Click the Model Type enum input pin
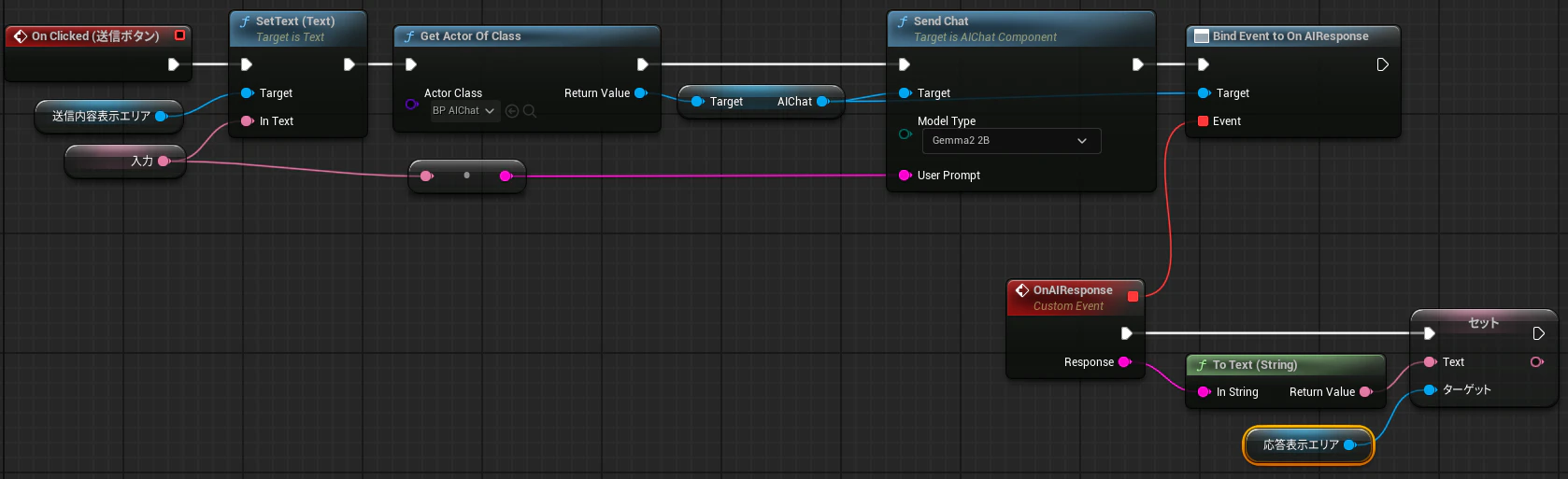 pos(905,134)
